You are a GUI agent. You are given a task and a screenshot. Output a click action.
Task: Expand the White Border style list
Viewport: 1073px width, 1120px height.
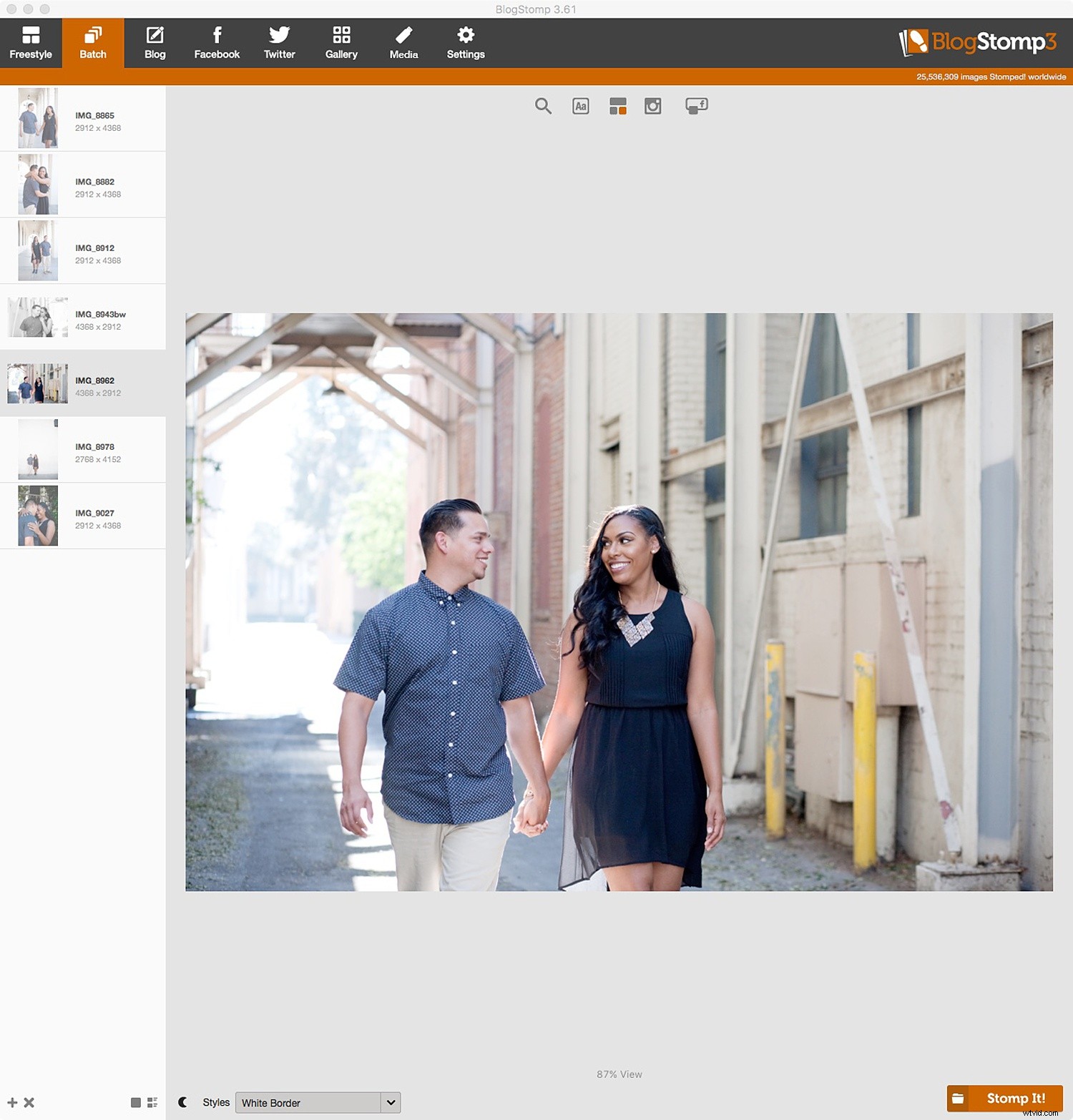point(391,1102)
